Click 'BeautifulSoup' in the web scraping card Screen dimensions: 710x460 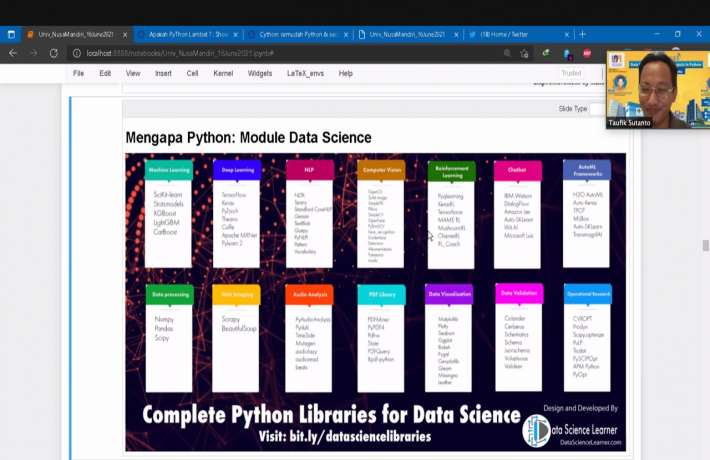[239, 329]
